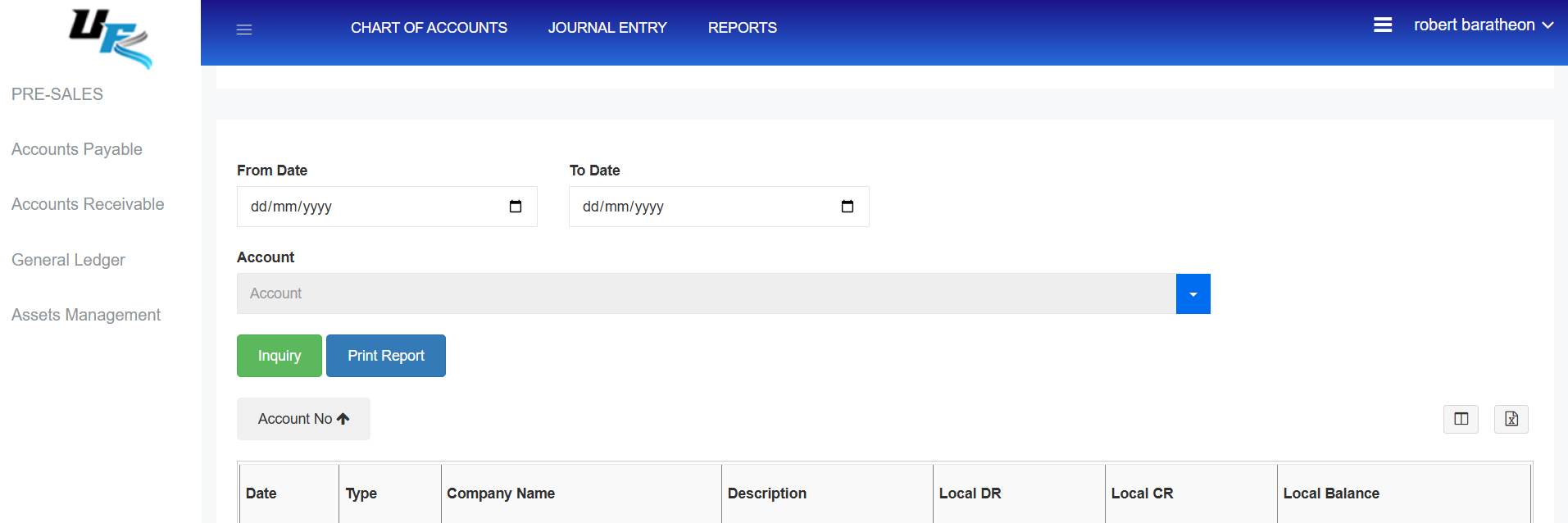The height and width of the screenshot is (523, 1568).
Task: Toggle the sidebar hamburger menu icon
Action: coord(244,30)
